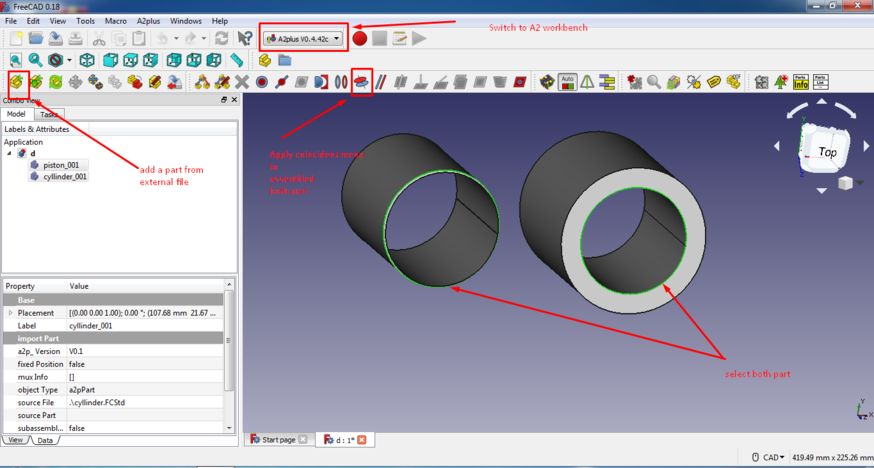The width and height of the screenshot is (874, 468).
Task: Open the Windows menu
Action: (186, 21)
